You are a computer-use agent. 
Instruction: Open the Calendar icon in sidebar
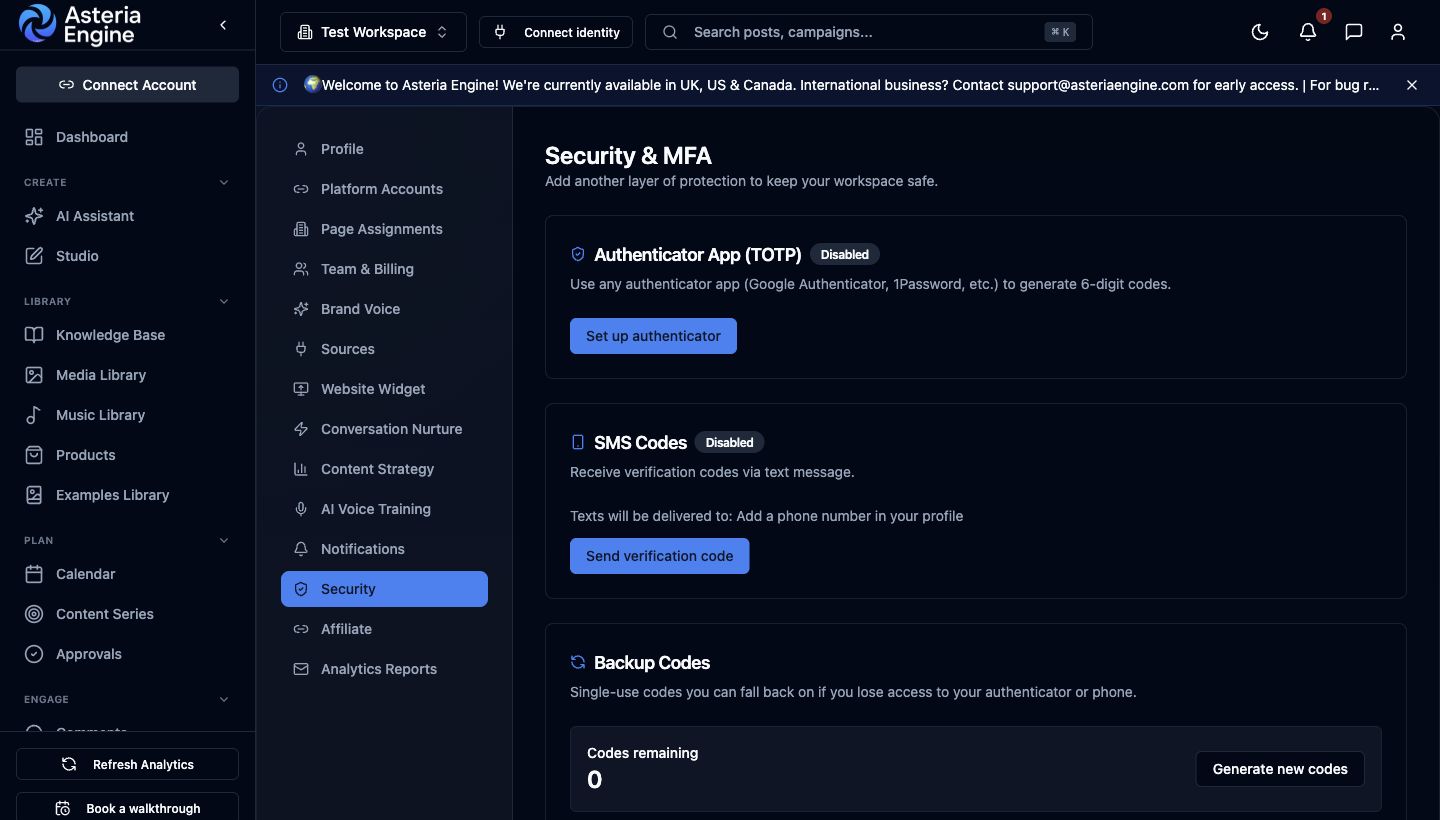(x=34, y=574)
